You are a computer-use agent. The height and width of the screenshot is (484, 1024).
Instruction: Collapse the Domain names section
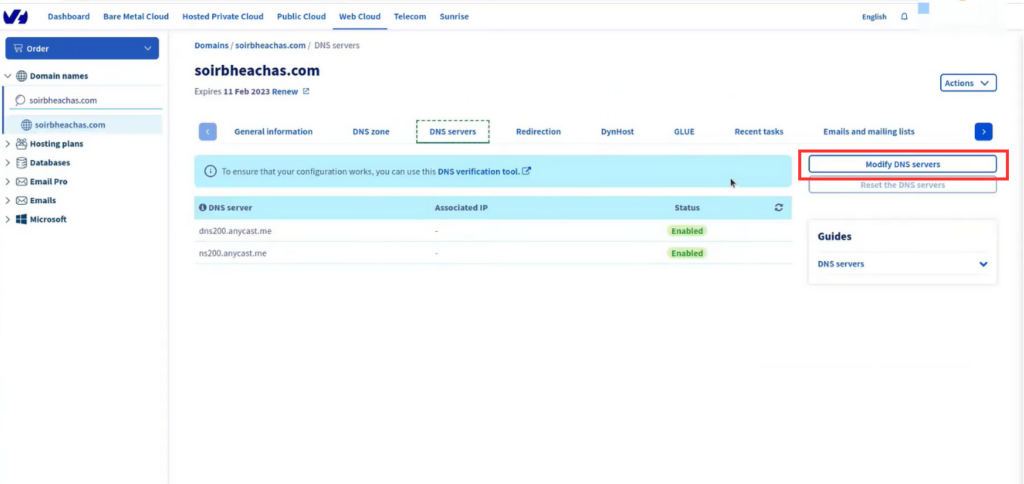(x=8, y=76)
